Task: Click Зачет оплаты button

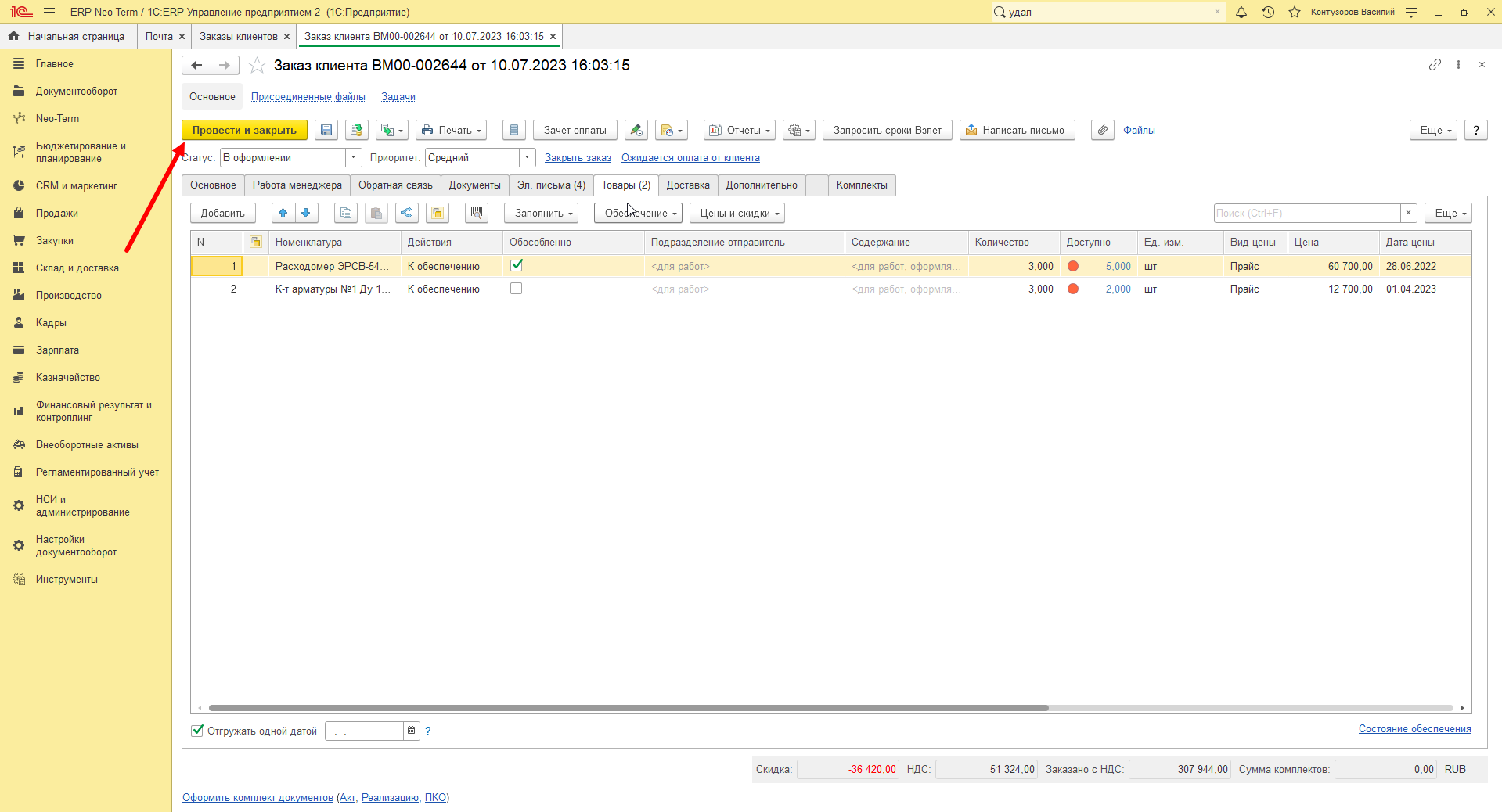Action: [x=575, y=131]
